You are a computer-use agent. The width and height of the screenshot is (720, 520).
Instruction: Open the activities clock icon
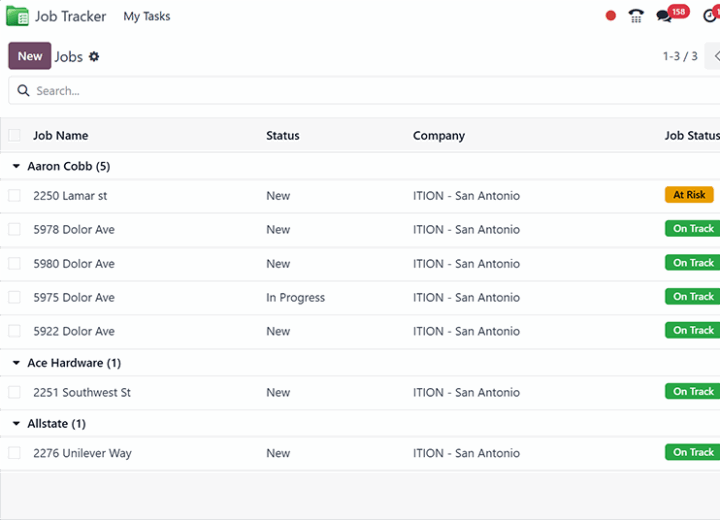tap(711, 15)
